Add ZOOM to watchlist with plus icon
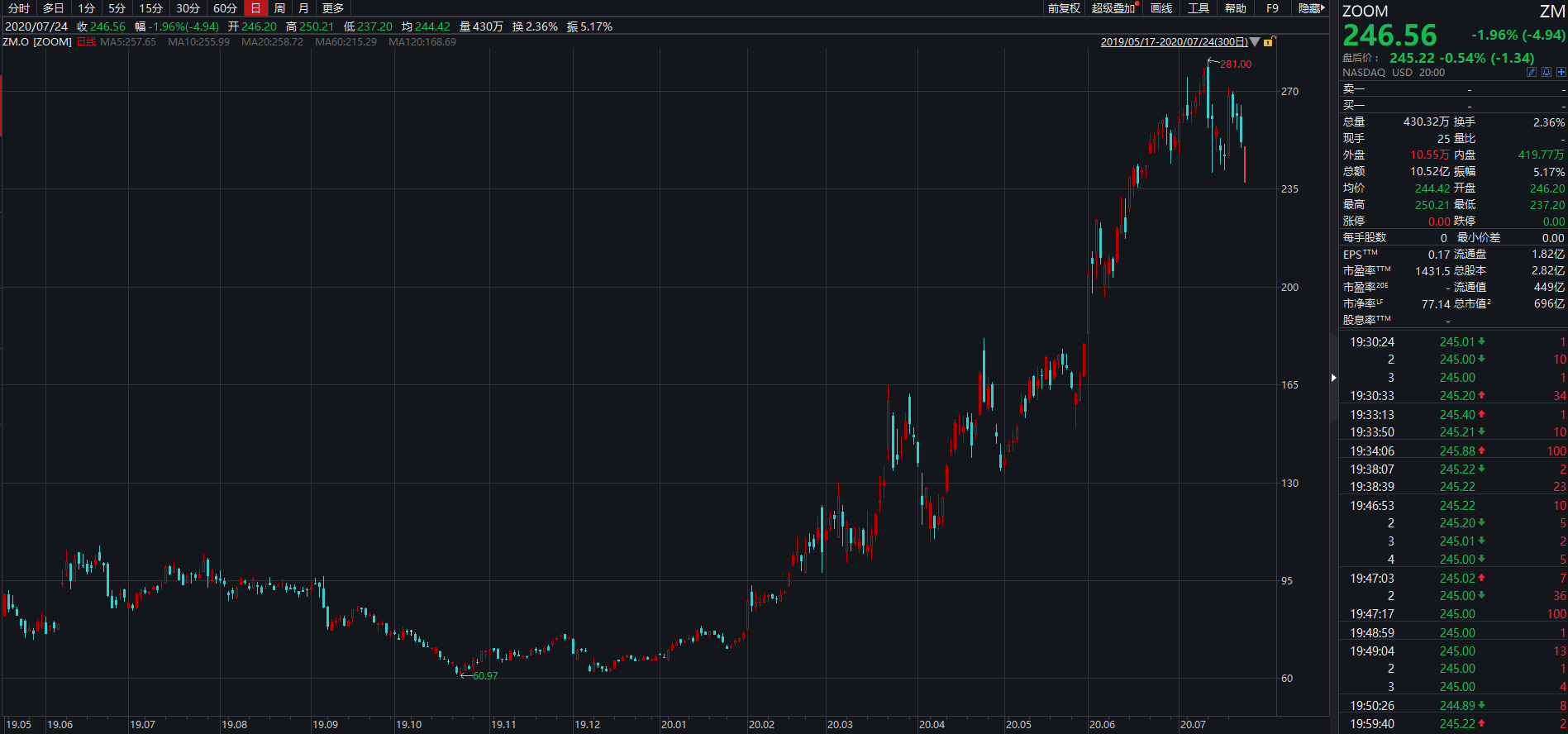The image size is (1568, 734). pyautogui.click(x=1561, y=72)
